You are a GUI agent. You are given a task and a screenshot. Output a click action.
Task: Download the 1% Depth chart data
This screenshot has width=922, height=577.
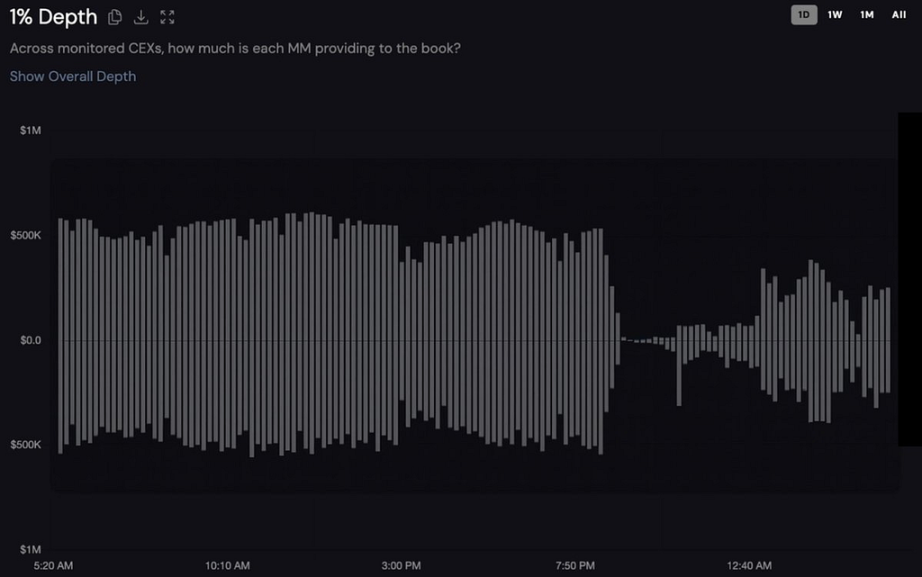141,17
